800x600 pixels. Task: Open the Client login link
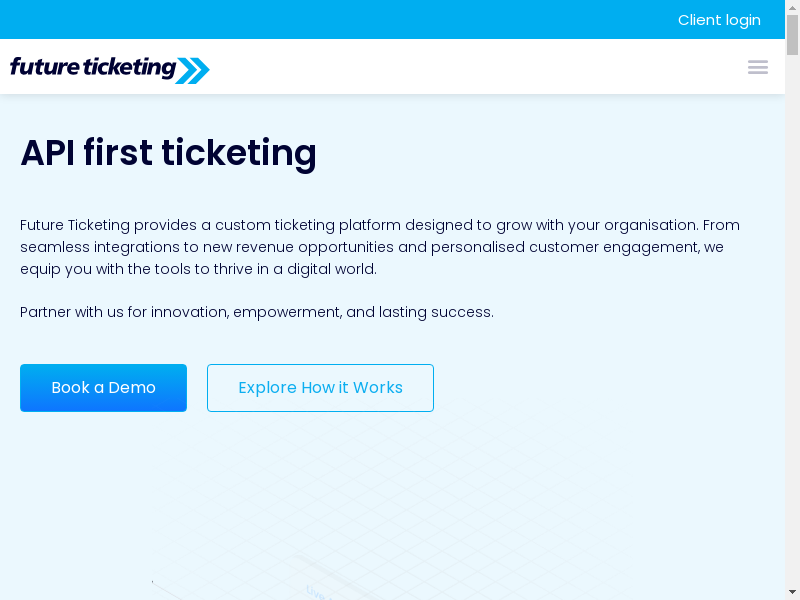click(718, 20)
